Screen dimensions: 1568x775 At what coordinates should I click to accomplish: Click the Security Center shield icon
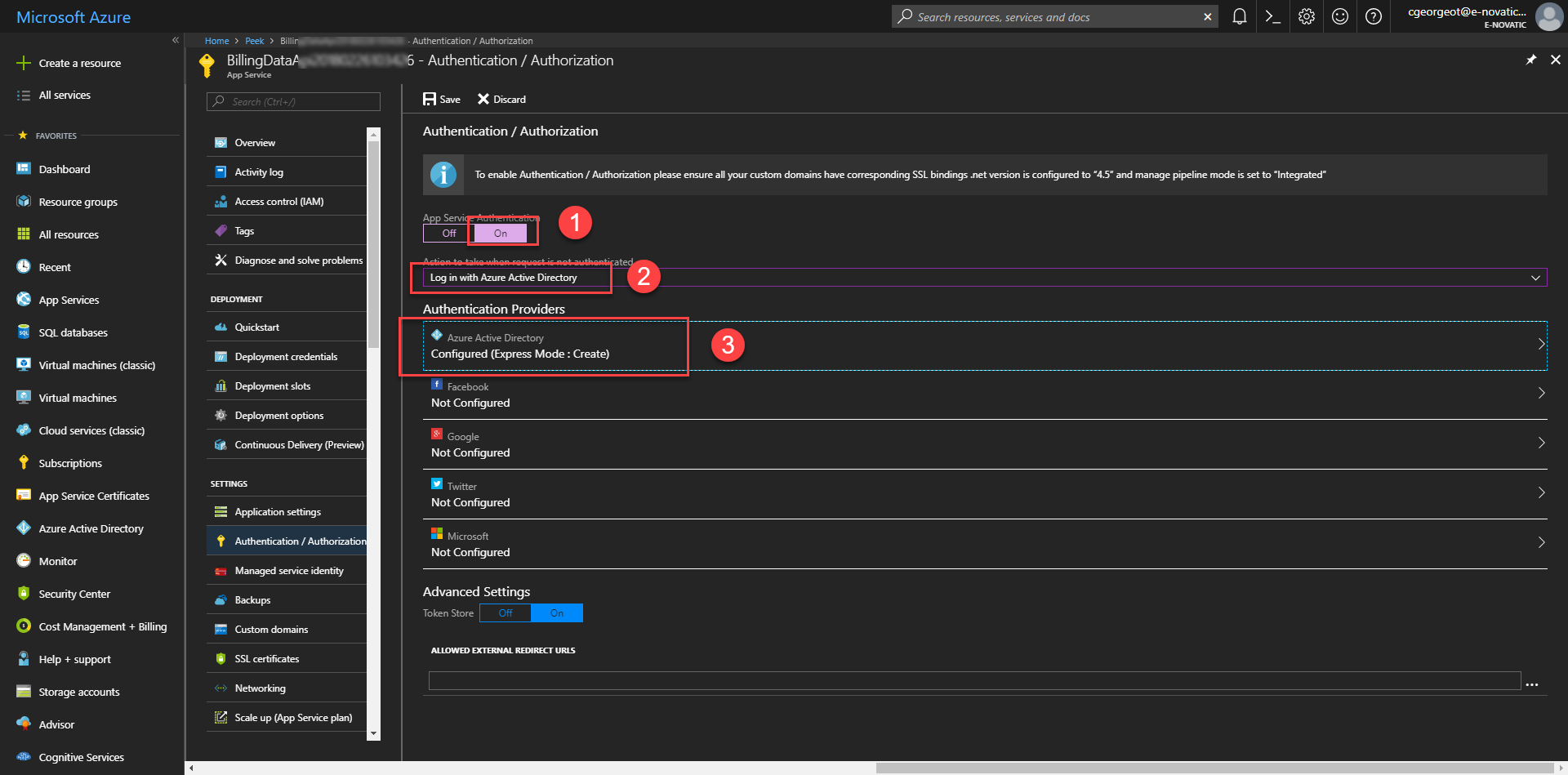point(24,593)
